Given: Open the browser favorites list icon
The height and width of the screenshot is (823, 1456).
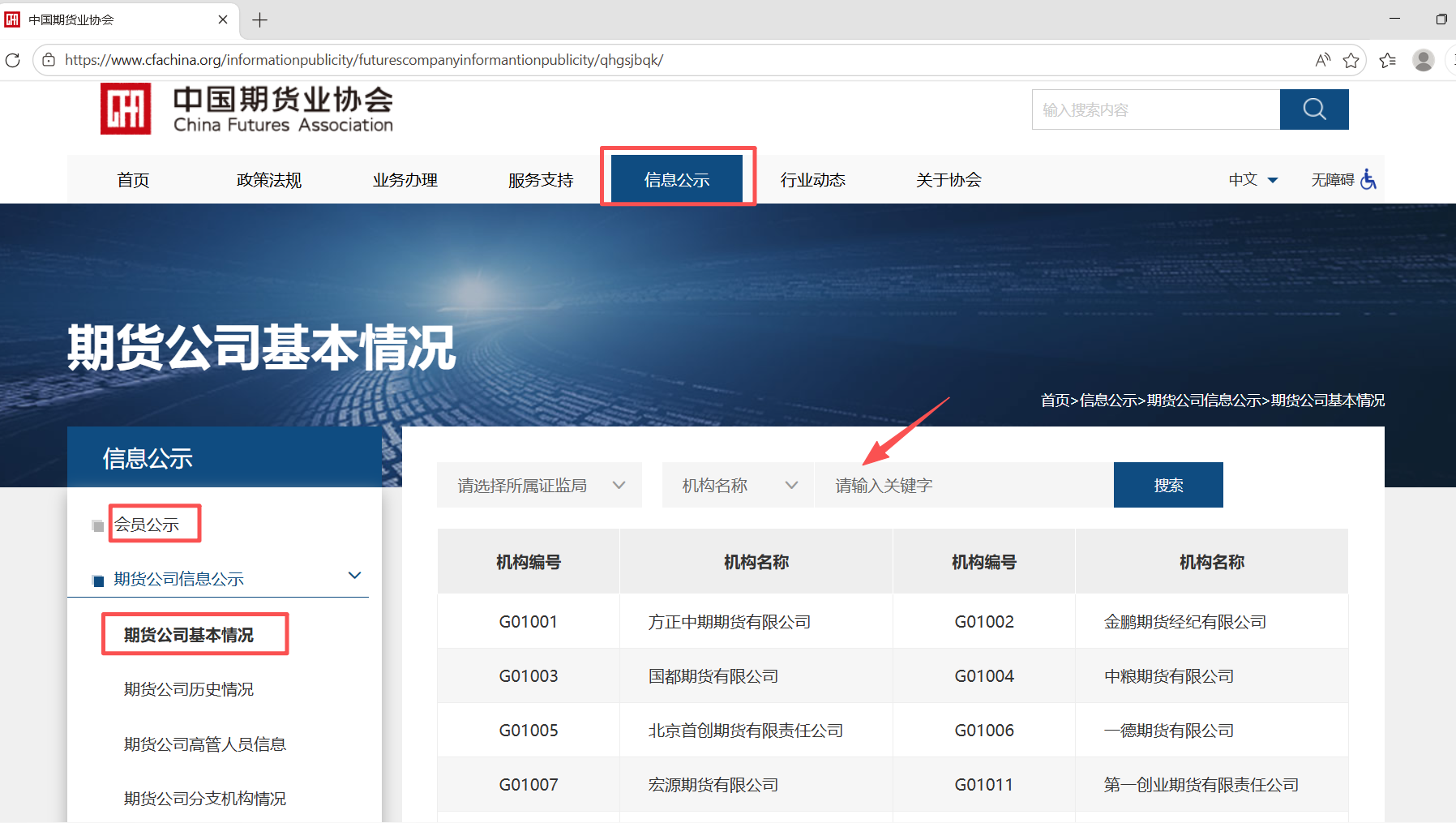Looking at the screenshot, I should 1387,60.
